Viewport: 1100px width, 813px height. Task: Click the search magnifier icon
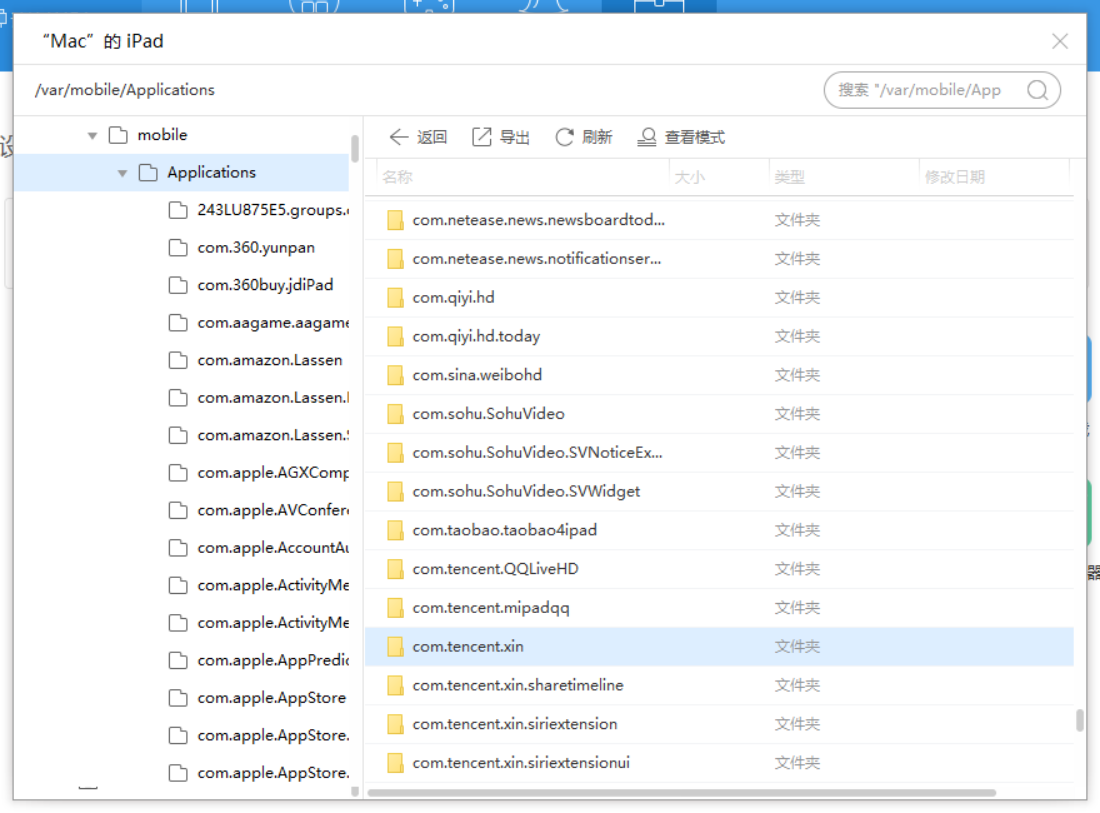tap(1038, 90)
